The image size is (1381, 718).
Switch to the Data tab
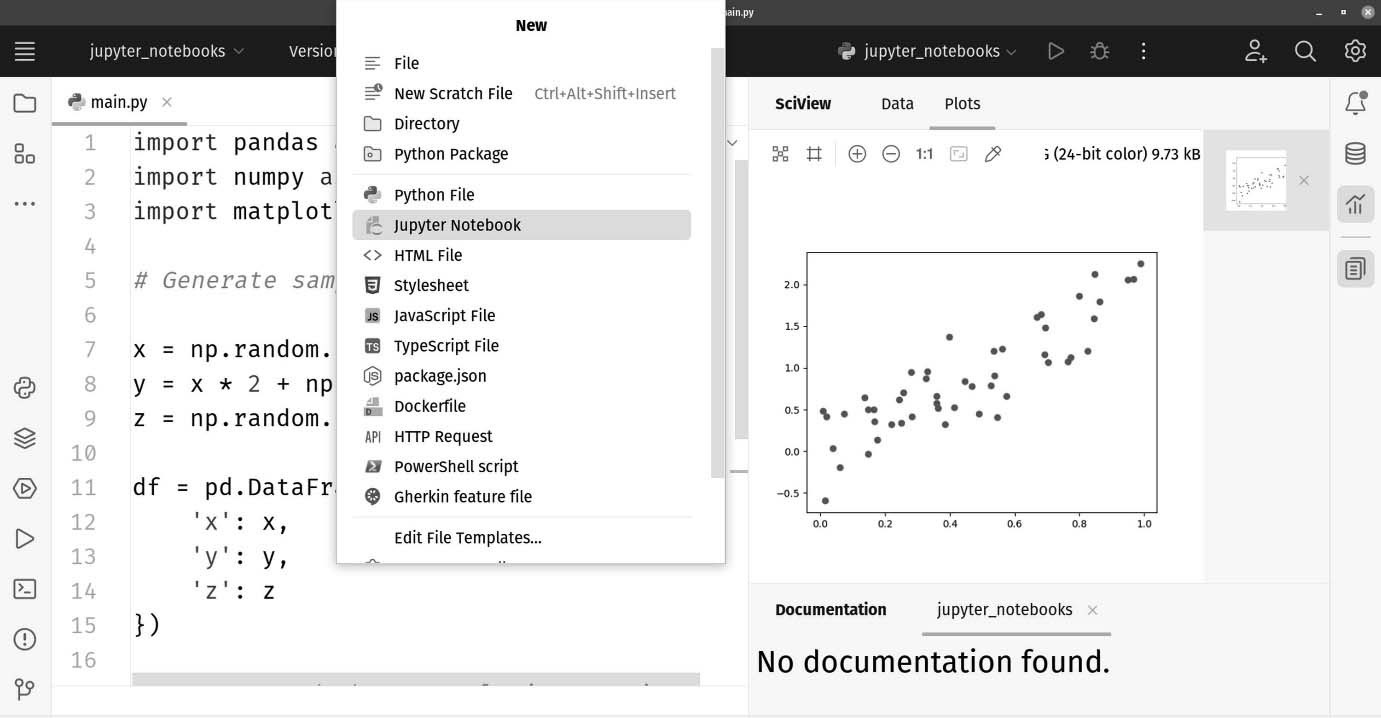pos(896,103)
